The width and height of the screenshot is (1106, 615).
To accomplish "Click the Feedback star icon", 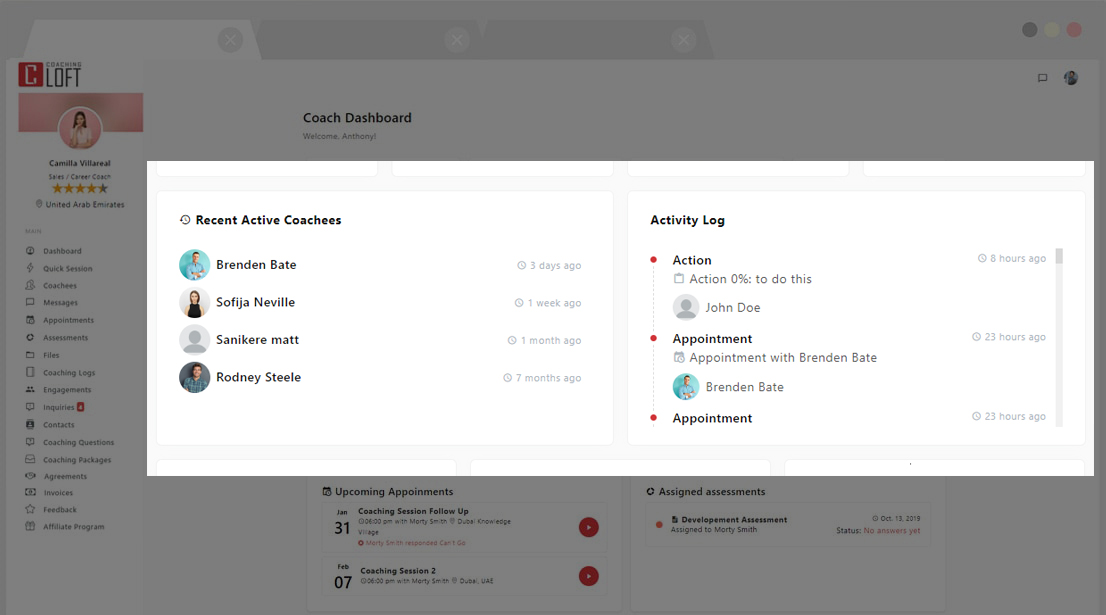I will click(x=32, y=509).
